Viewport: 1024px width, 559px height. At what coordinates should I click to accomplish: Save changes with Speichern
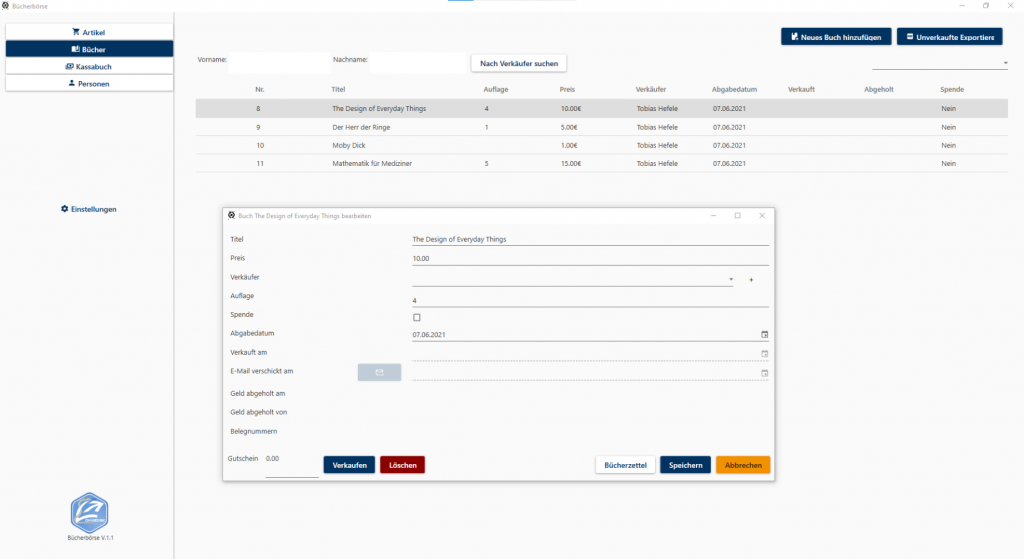tap(685, 465)
